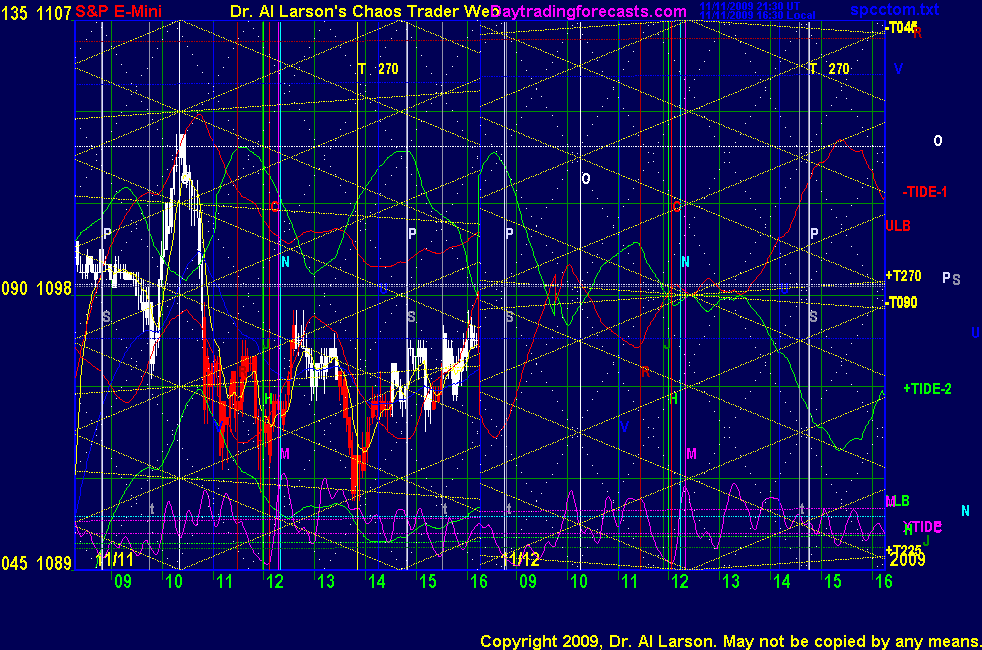Click the yellow '+T270' line label
This screenshot has height=650, width=982.
(903, 276)
